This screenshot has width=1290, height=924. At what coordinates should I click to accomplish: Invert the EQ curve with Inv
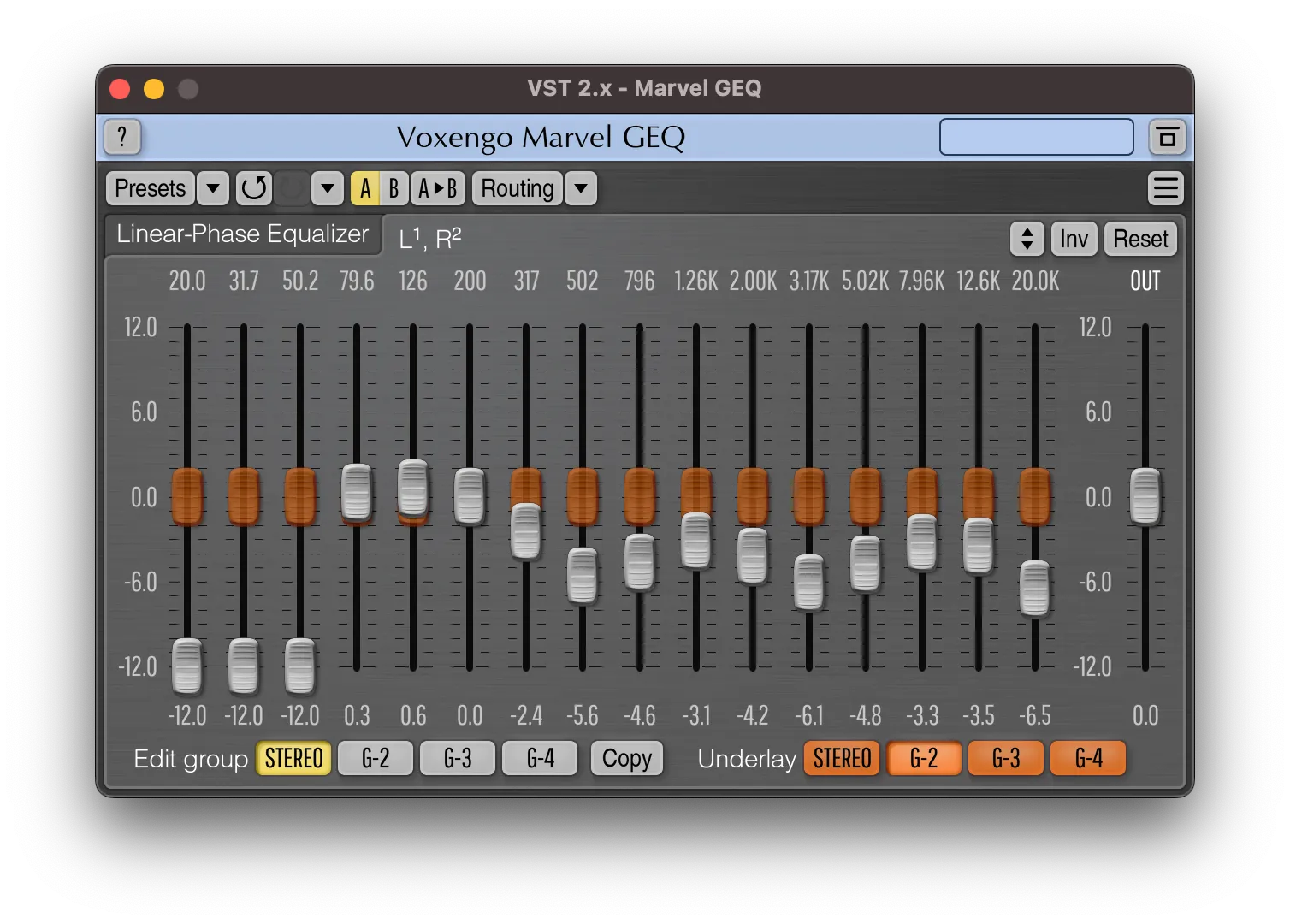click(1074, 239)
